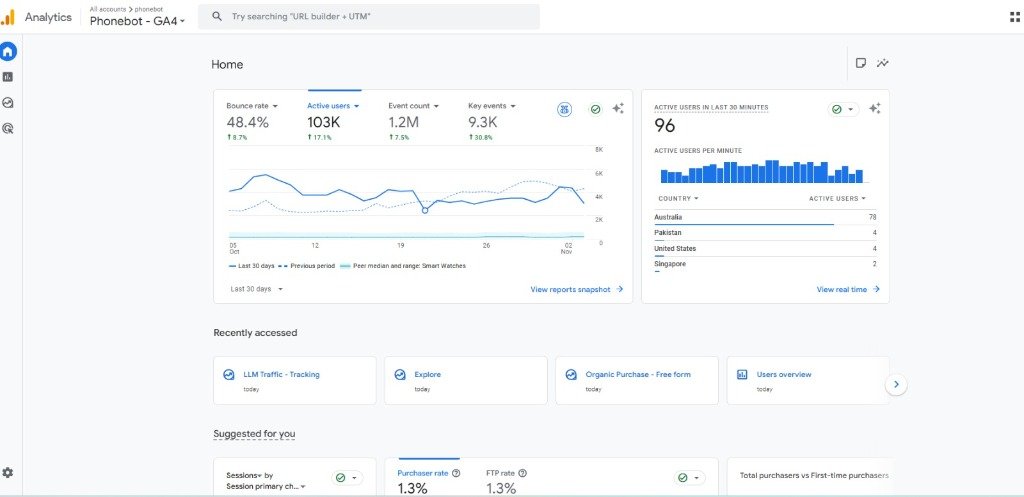Viewport: 1024px width, 497px height.
Task: Click Active users value 103K
Action: pos(323,122)
